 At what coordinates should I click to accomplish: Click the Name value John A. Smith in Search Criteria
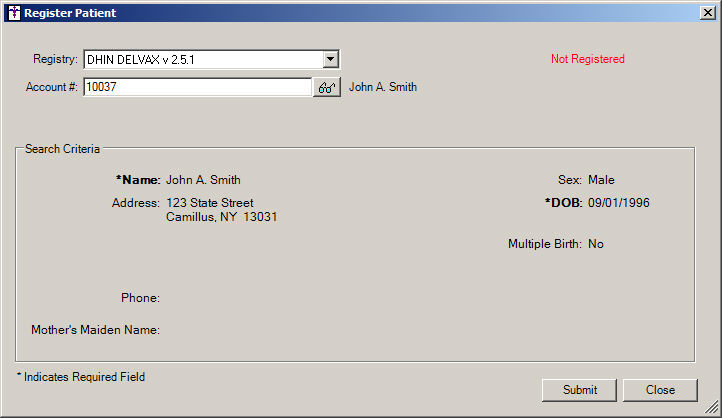(203, 180)
